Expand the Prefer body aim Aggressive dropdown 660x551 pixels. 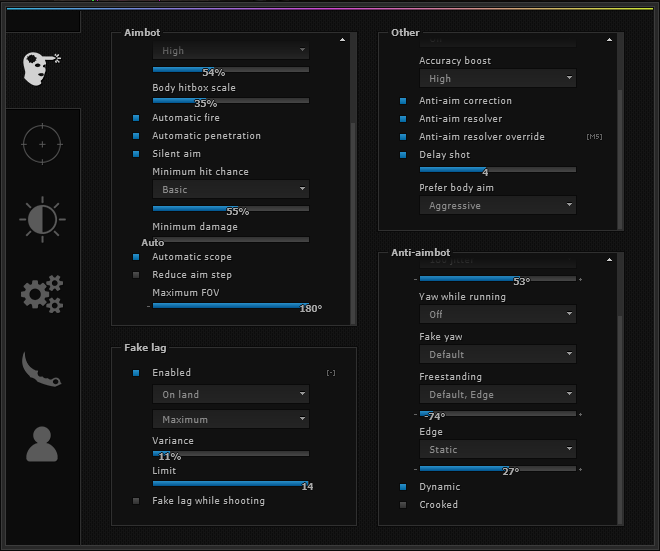pos(497,206)
